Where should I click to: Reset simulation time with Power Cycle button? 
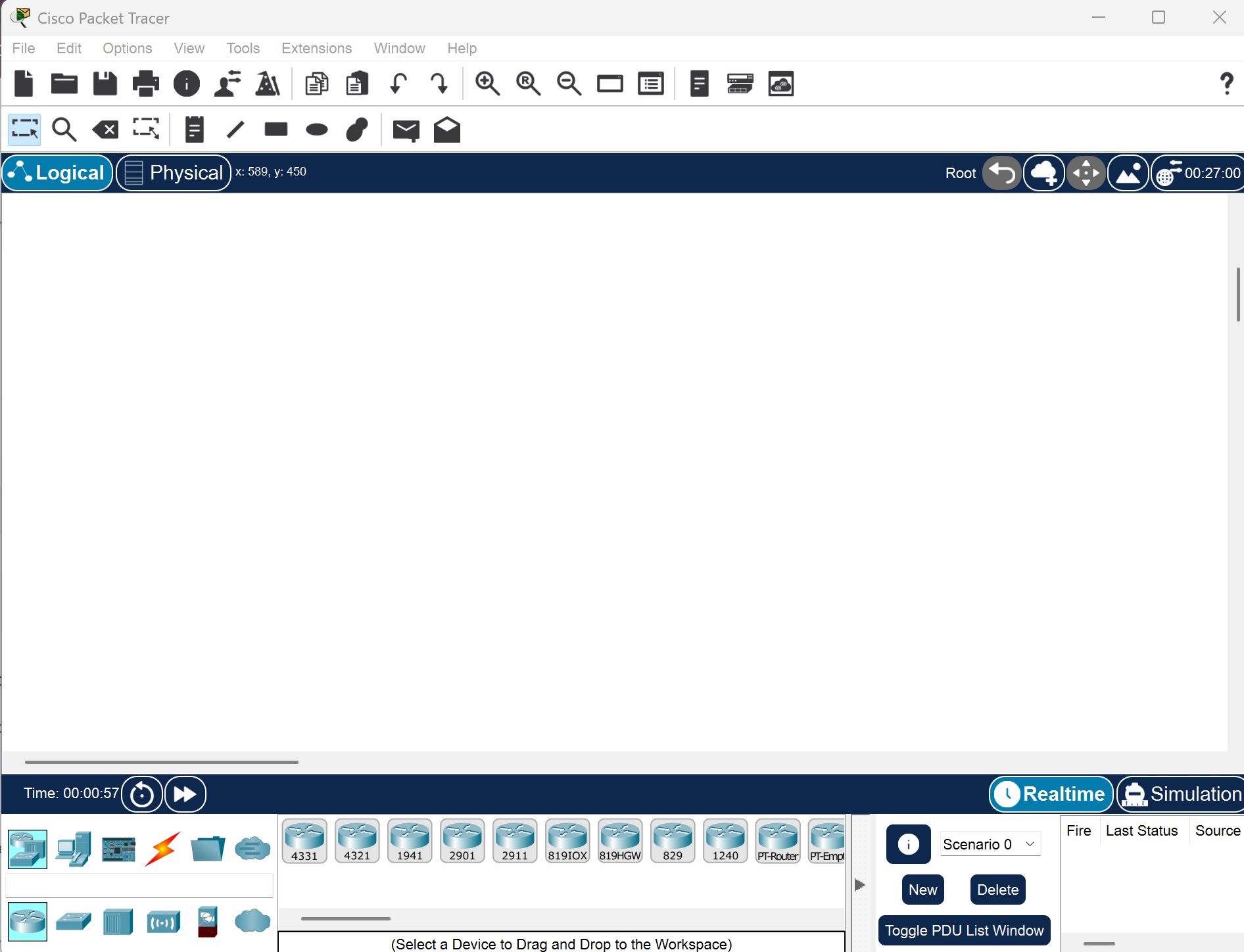[x=142, y=794]
